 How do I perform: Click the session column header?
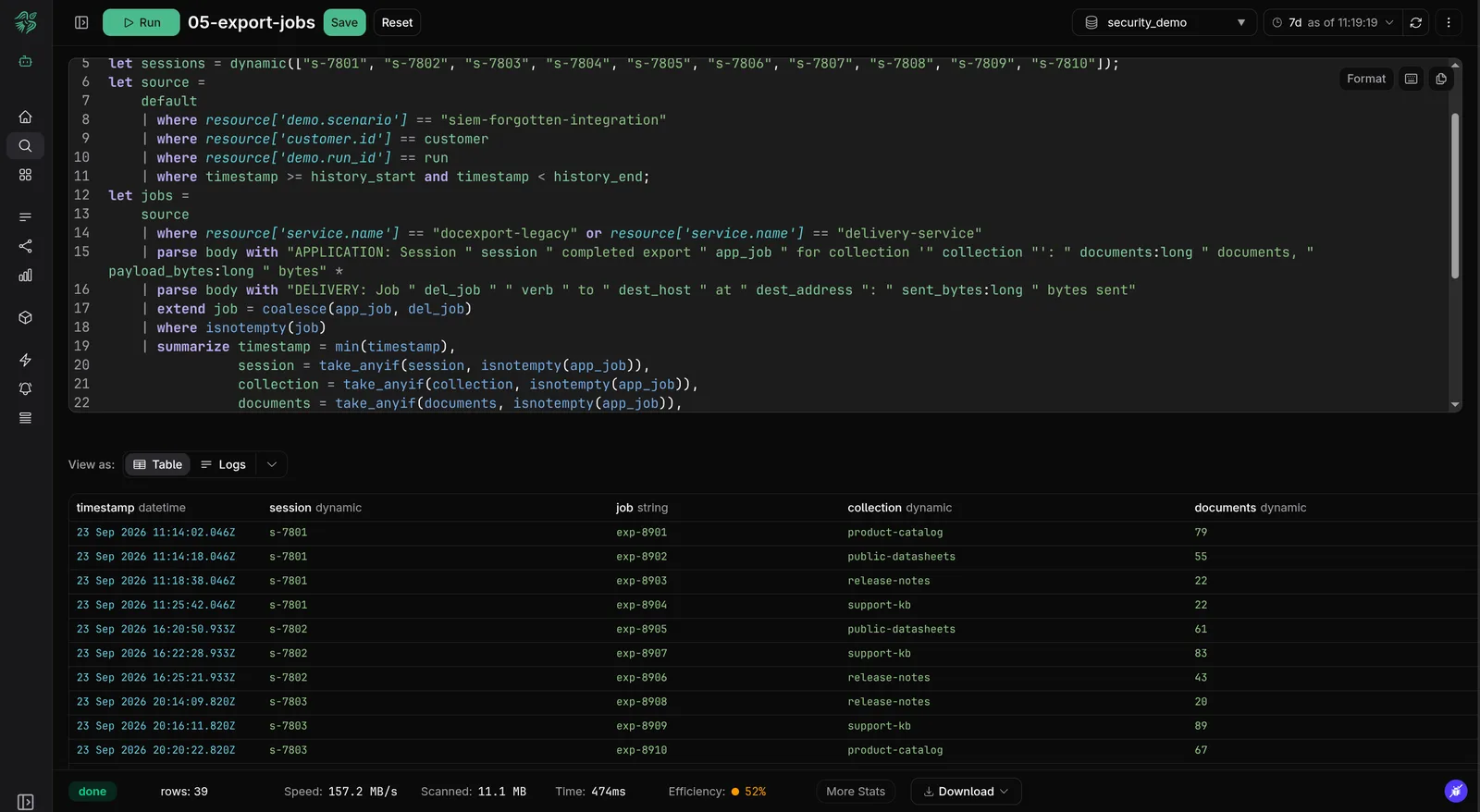pos(315,508)
